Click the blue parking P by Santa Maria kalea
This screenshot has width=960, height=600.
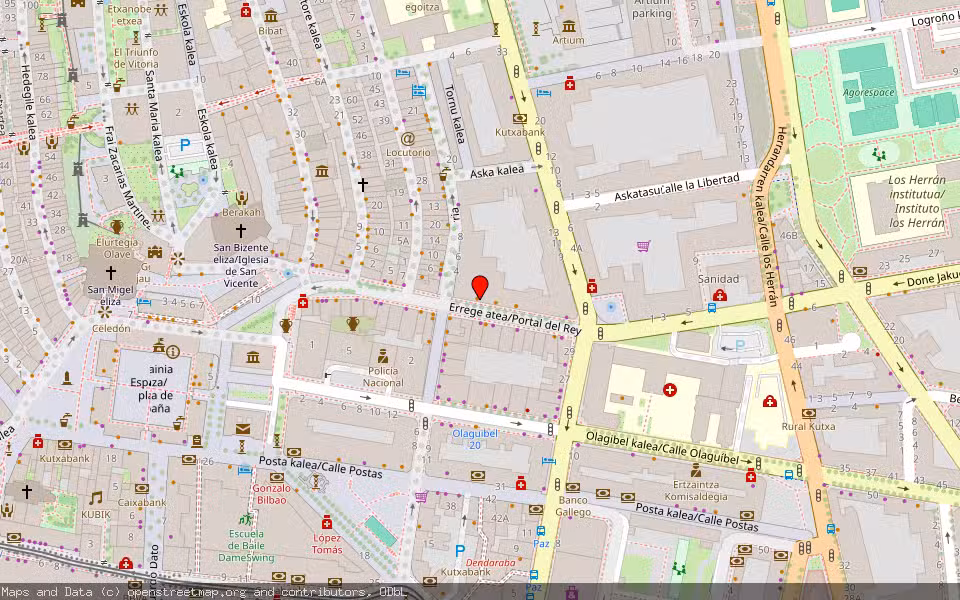pos(185,145)
